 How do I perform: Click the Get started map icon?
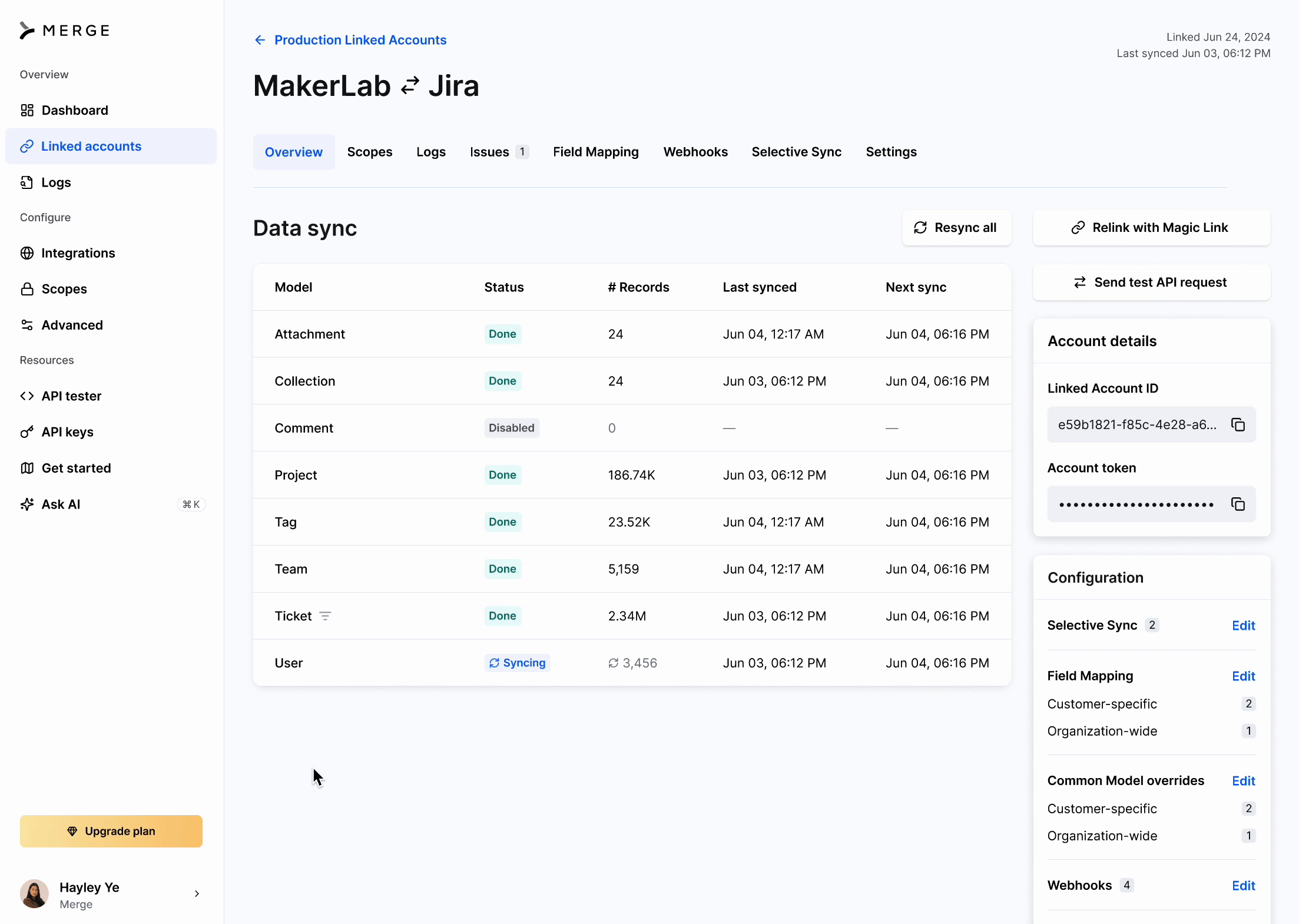click(x=27, y=468)
